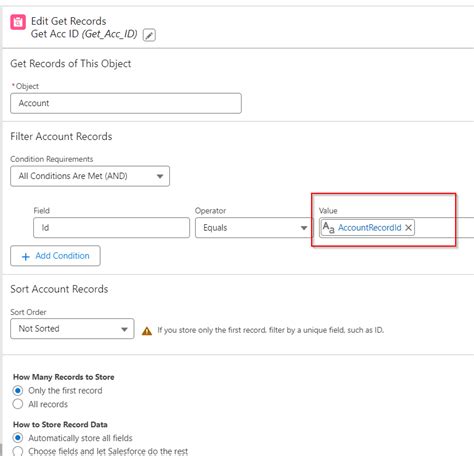Click the AccountRecordId value pill
The image size is (474, 456).
(369, 228)
